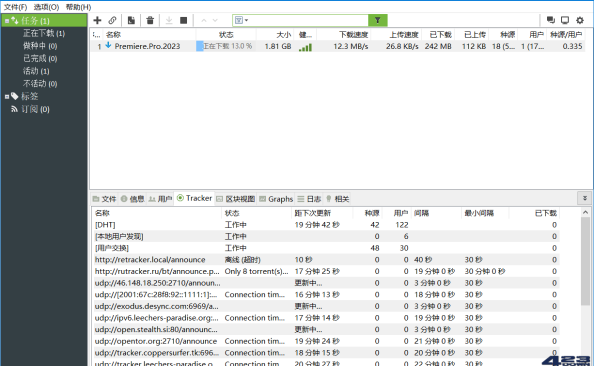Select 做种中 (0) in sidebar
The image size is (594, 366).
point(40,46)
